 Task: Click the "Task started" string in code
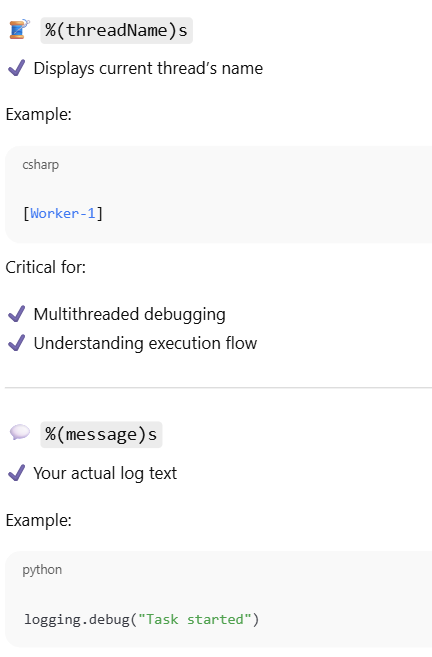[x=195, y=619]
